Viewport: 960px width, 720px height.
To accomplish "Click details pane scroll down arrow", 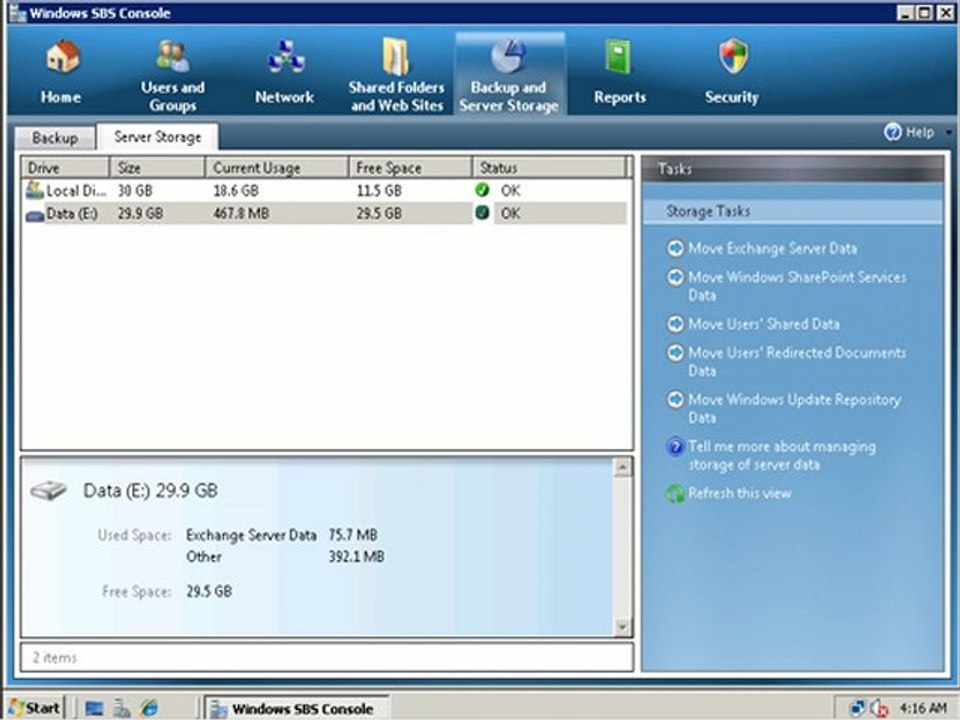I will [622, 627].
